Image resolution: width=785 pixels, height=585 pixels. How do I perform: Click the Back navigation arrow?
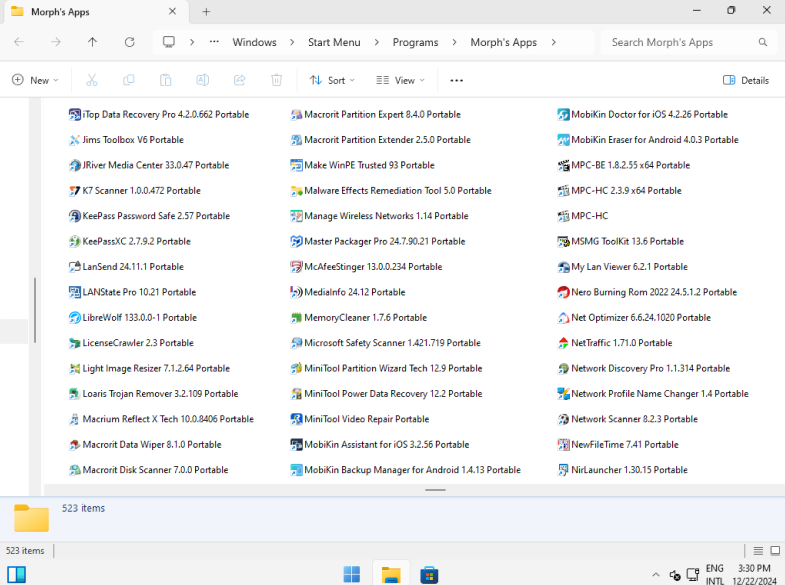(19, 42)
